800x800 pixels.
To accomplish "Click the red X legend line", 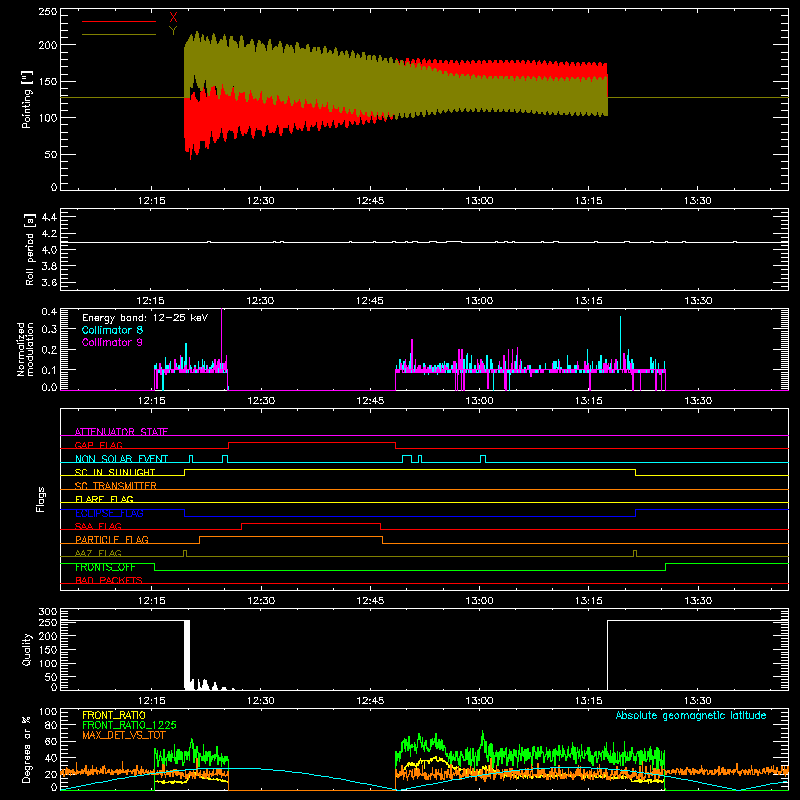I will tap(119, 21).
